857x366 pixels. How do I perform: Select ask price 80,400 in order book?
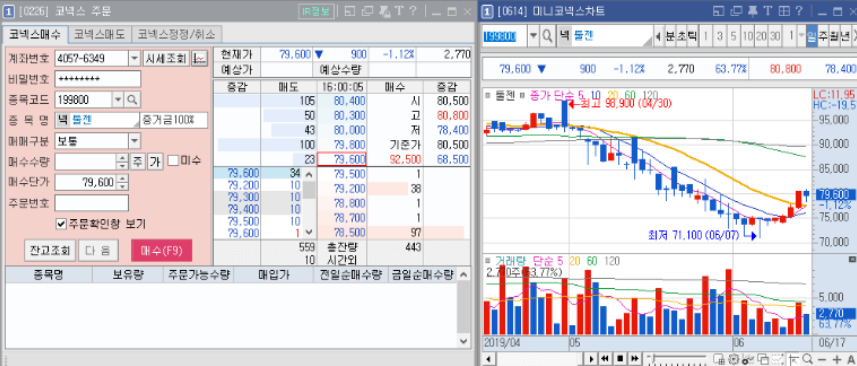pyautogui.click(x=342, y=101)
